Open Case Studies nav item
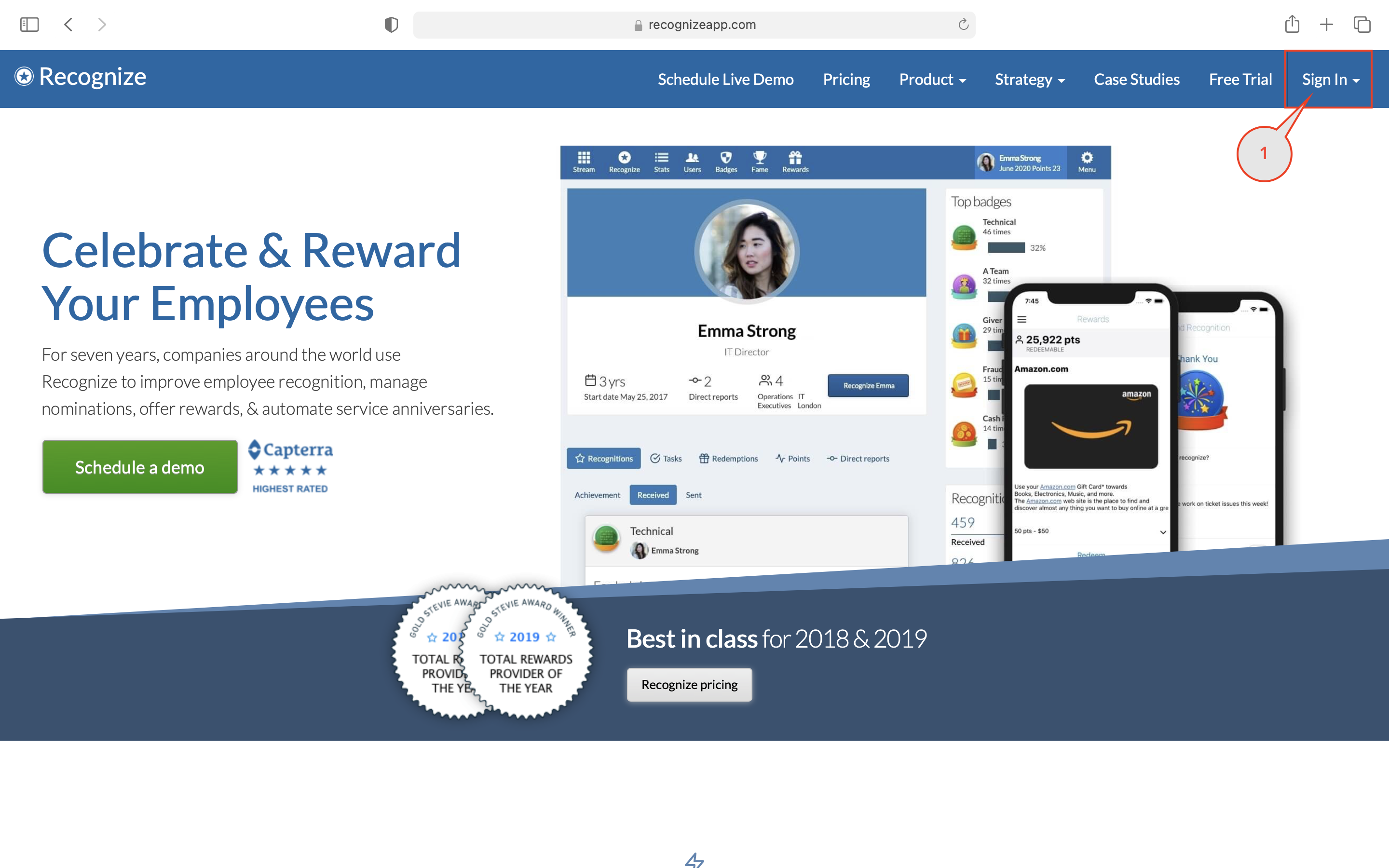Viewport: 1389px width, 868px height. [x=1136, y=79]
